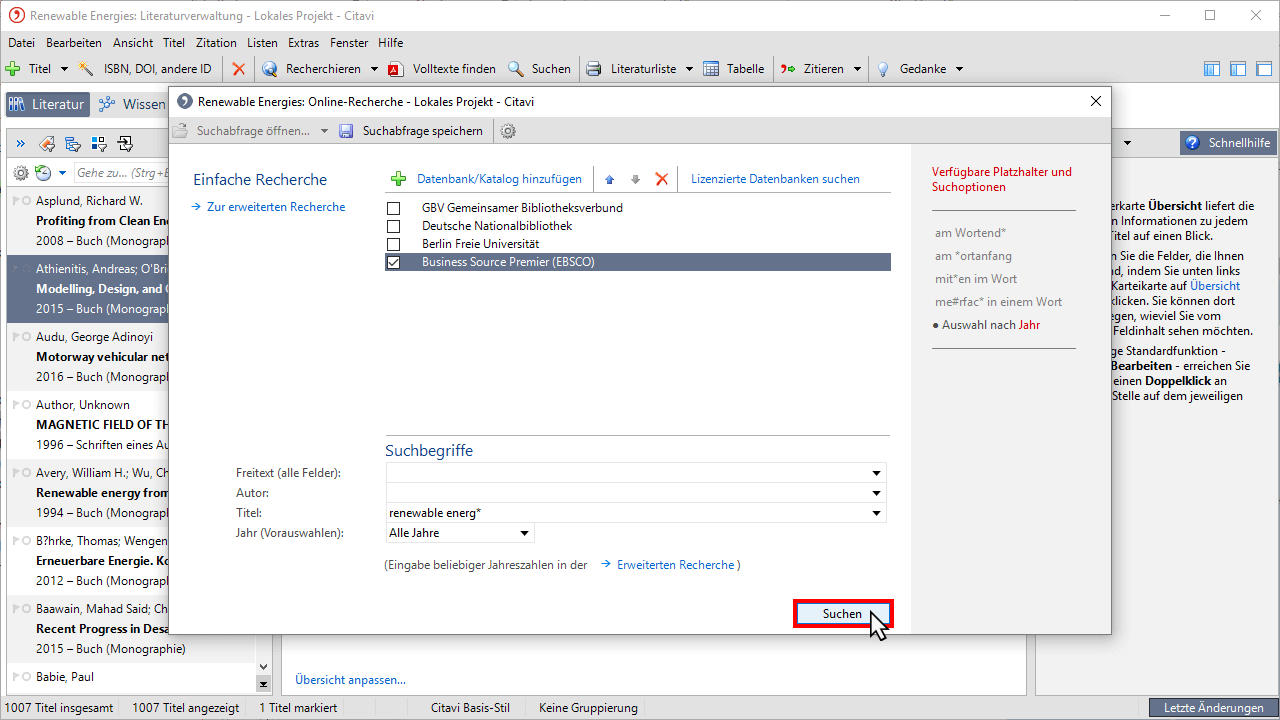Select the three-column layout icon

pos(1212,69)
